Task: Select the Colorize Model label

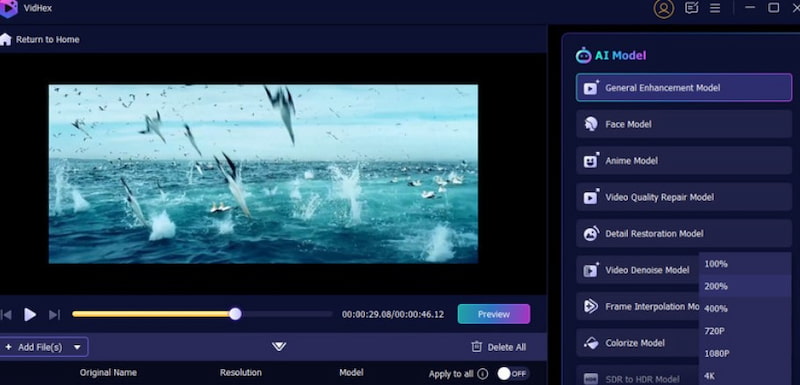Action: tap(635, 343)
